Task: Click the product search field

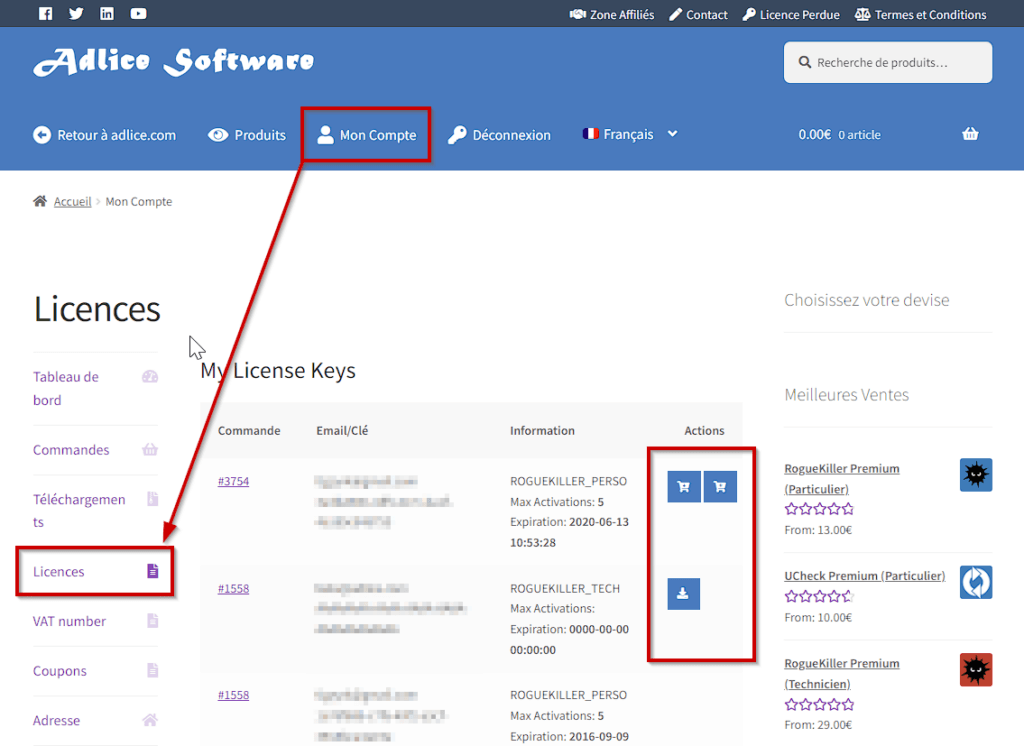Action: coord(888,62)
